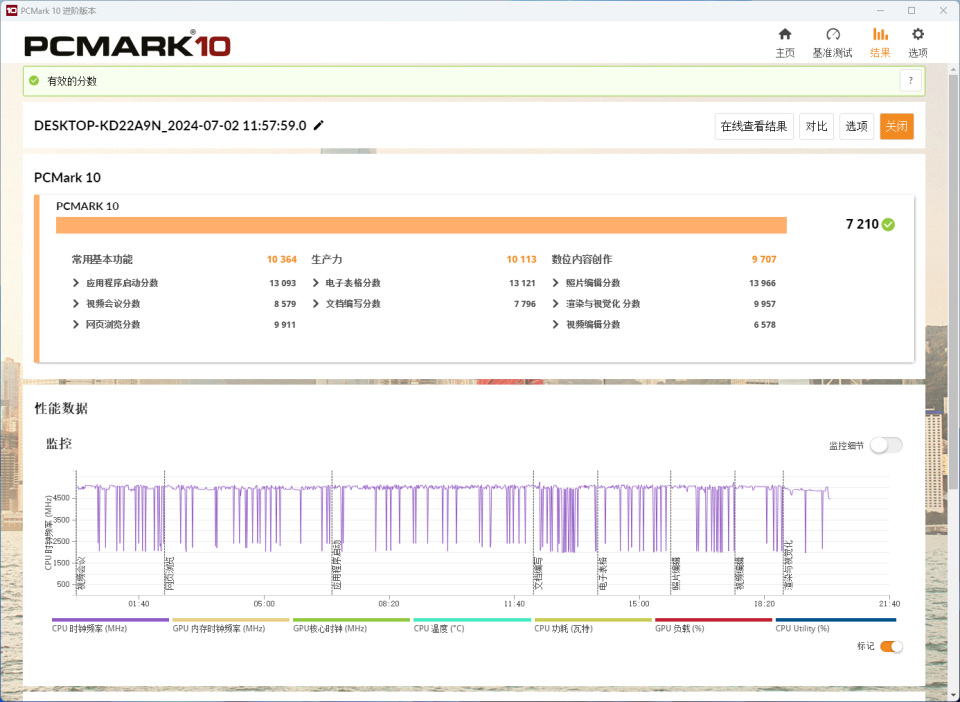Click the 13 093 score value
The height and width of the screenshot is (702, 960).
click(283, 283)
